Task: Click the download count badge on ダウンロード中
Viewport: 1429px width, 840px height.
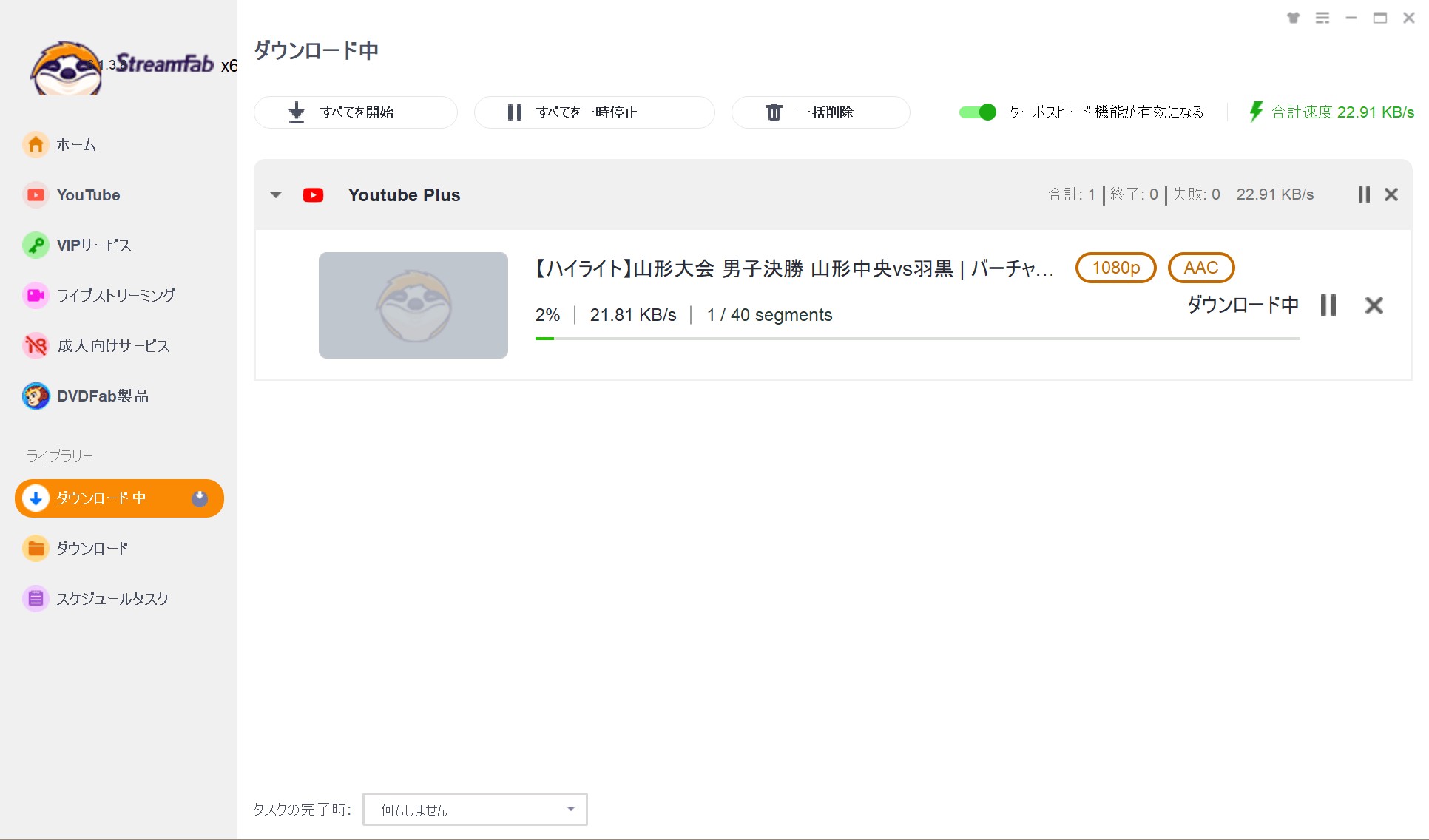Action: [200, 498]
